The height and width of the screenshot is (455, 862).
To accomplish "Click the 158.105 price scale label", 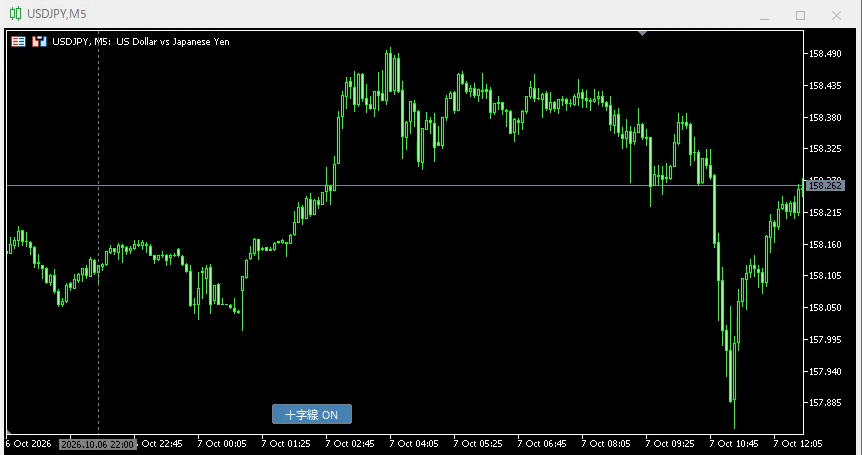I will 825,276.
